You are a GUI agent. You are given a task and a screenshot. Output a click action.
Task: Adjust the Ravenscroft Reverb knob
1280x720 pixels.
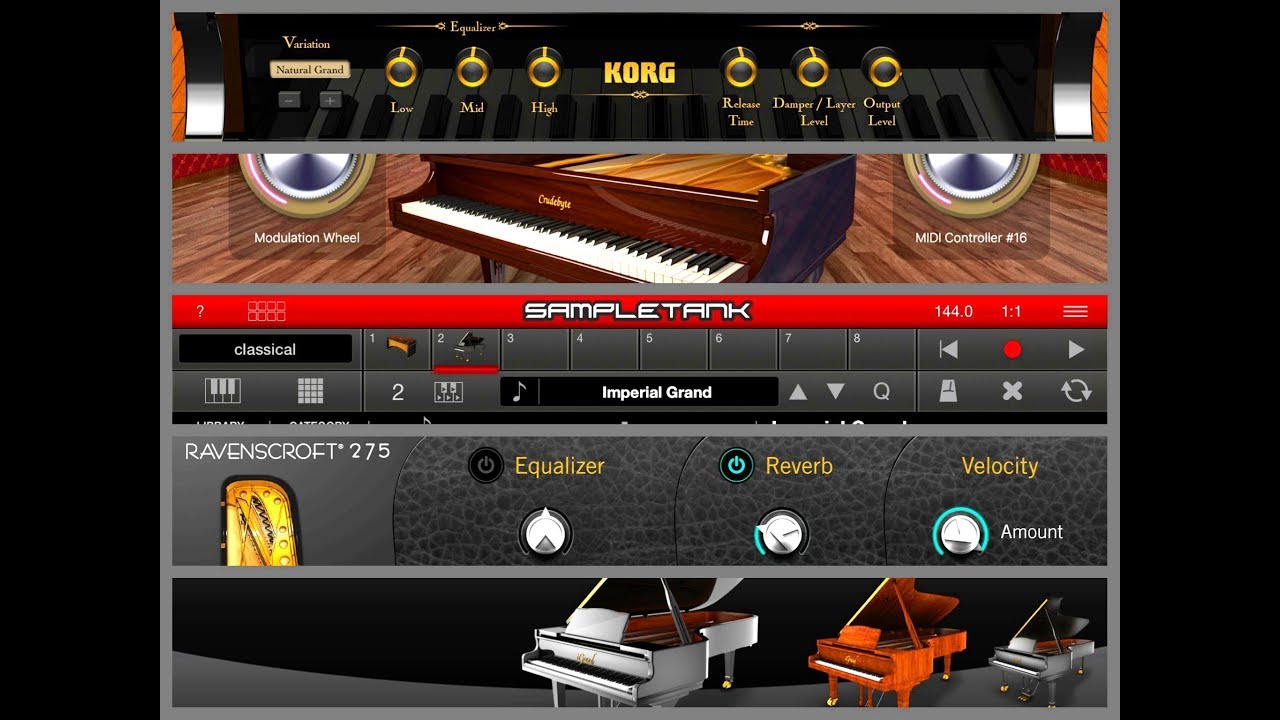coord(781,535)
